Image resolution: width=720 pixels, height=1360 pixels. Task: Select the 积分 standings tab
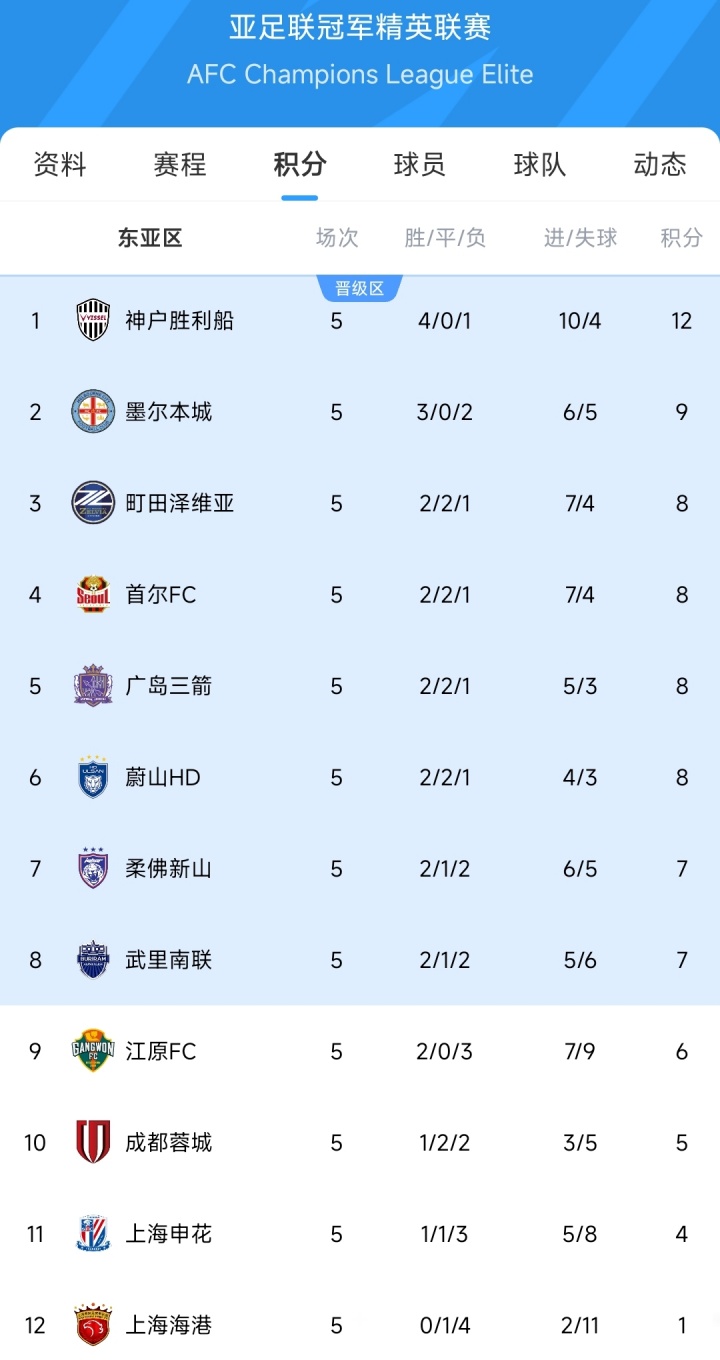pos(300,165)
